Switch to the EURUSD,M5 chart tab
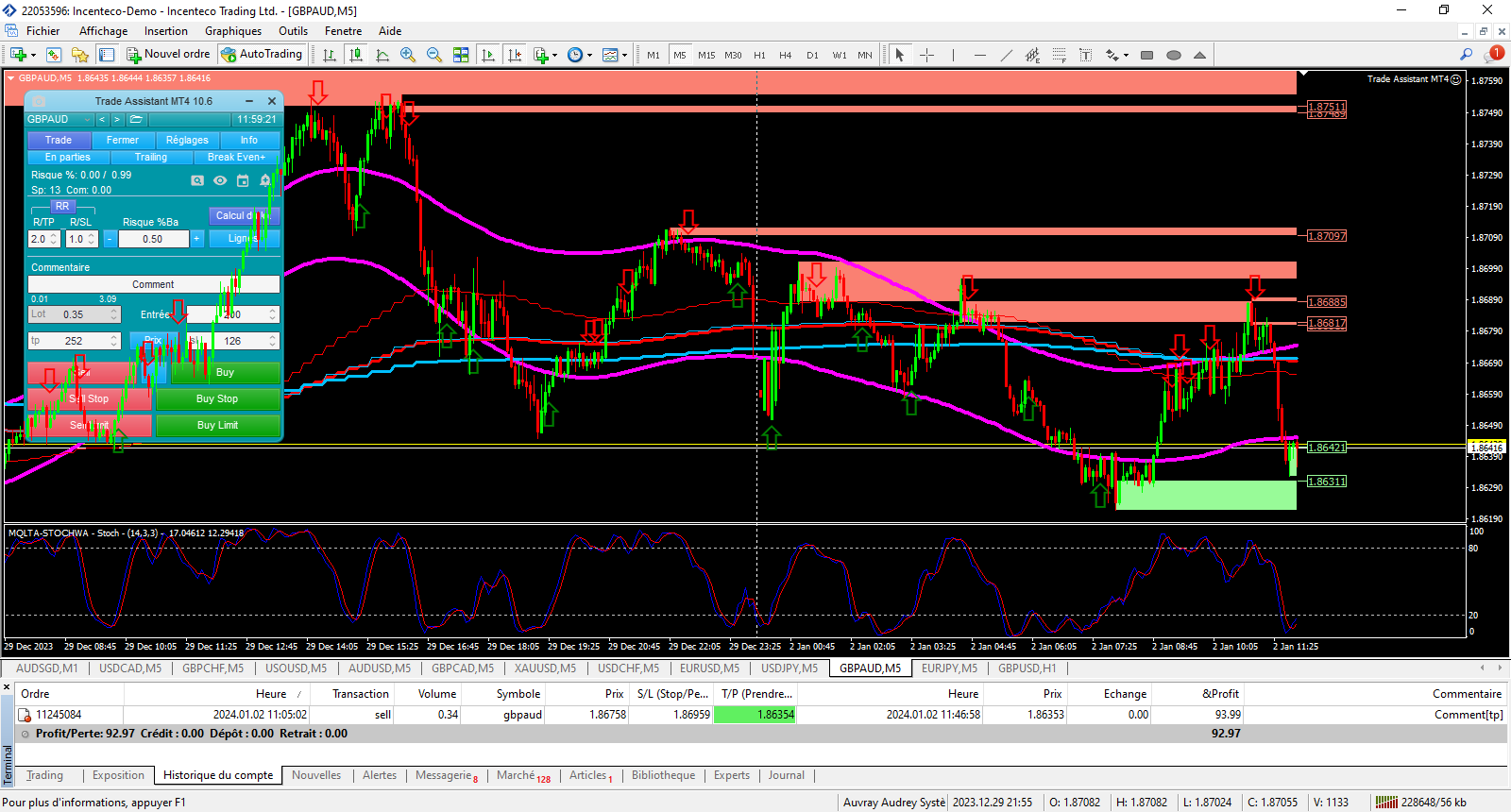Screen dimensions: 1511x812 709,668
